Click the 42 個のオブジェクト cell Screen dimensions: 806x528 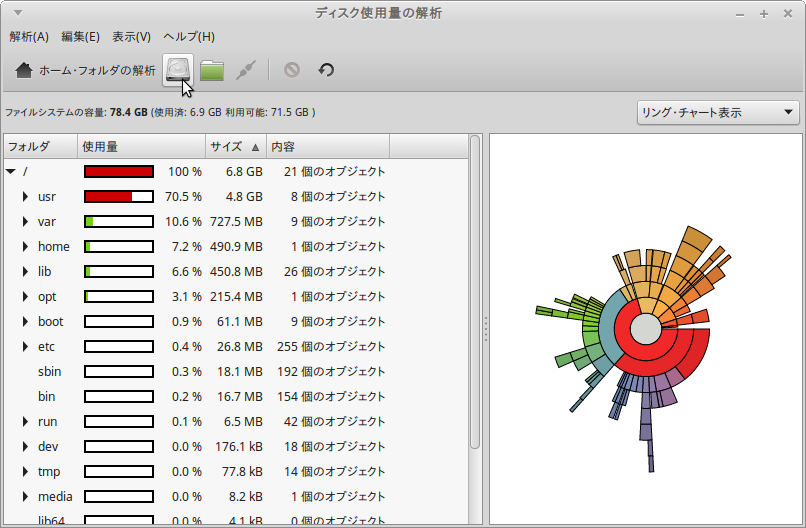334,422
